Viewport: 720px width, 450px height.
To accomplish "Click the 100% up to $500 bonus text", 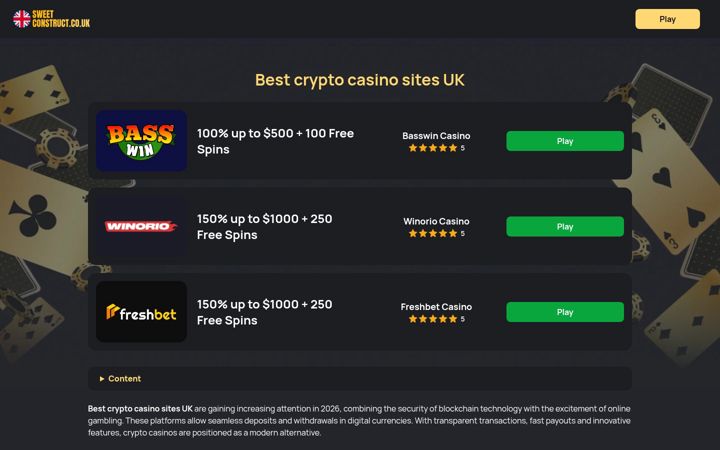I will click(x=276, y=141).
